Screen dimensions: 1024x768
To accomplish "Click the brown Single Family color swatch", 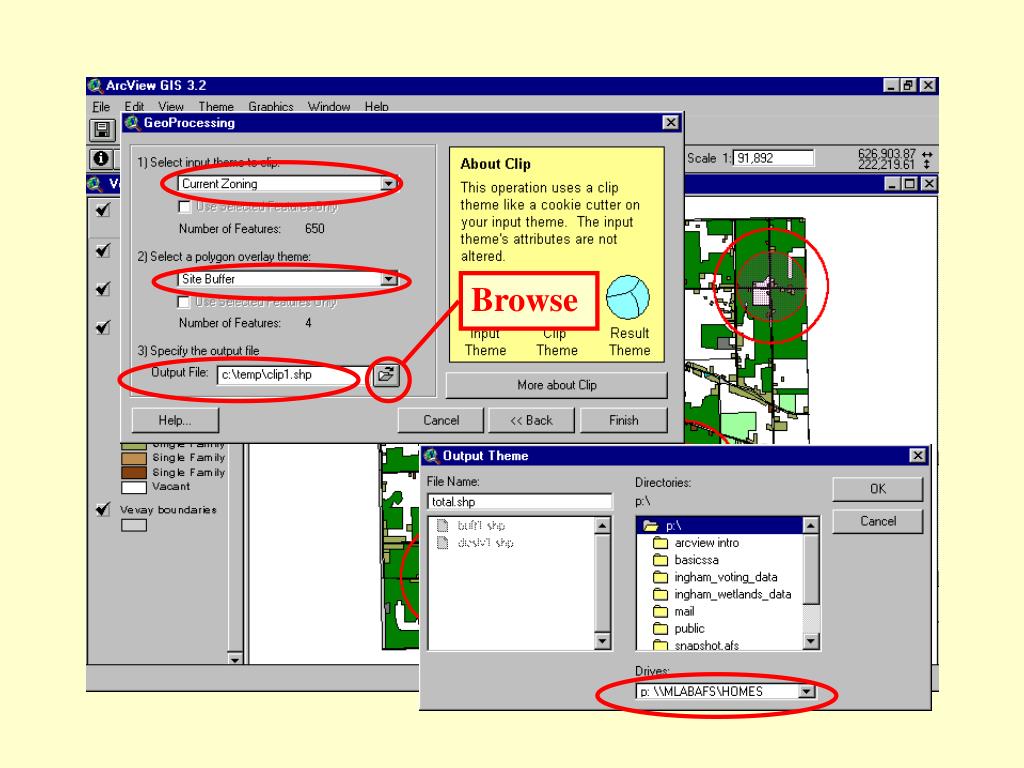I will pyautogui.click(x=134, y=472).
